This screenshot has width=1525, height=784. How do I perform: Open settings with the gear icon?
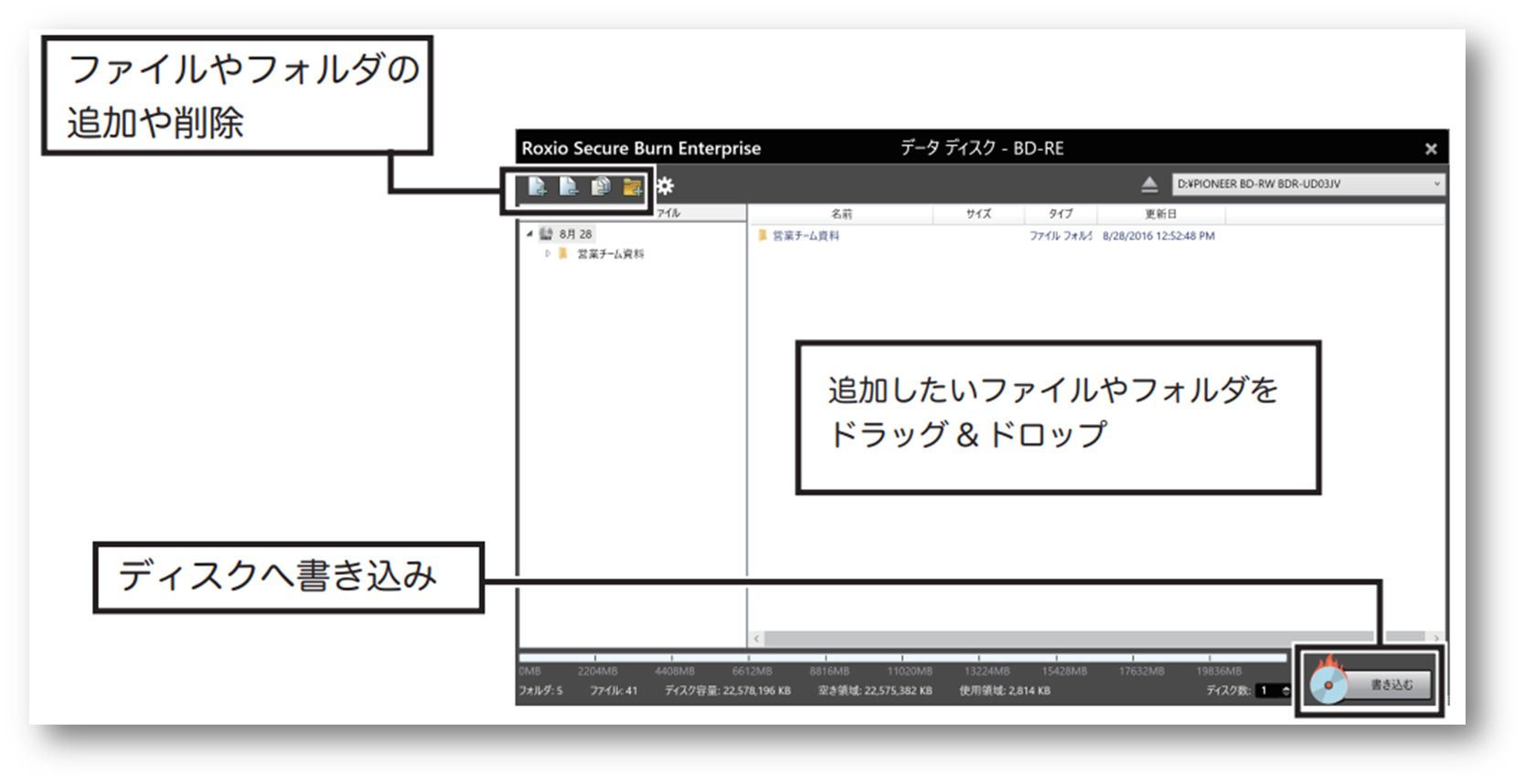(x=666, y=186)
